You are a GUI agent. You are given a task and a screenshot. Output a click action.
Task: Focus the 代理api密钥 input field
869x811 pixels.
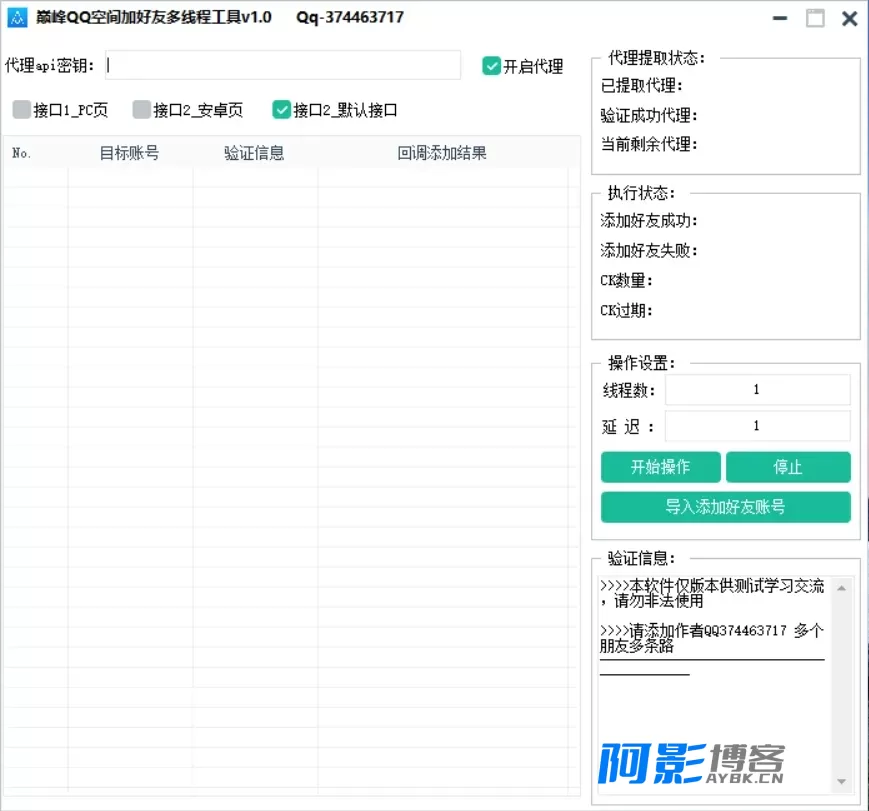tap(283, 65)
